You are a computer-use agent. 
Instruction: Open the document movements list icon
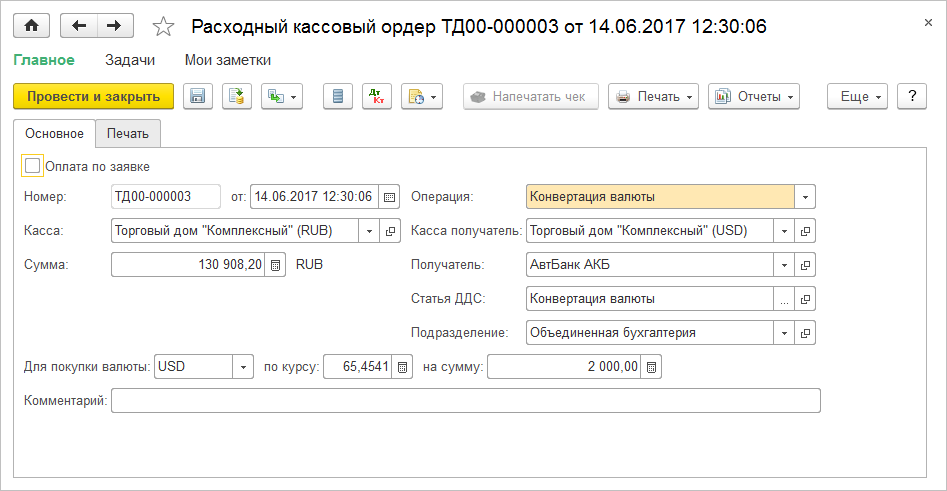337,96
